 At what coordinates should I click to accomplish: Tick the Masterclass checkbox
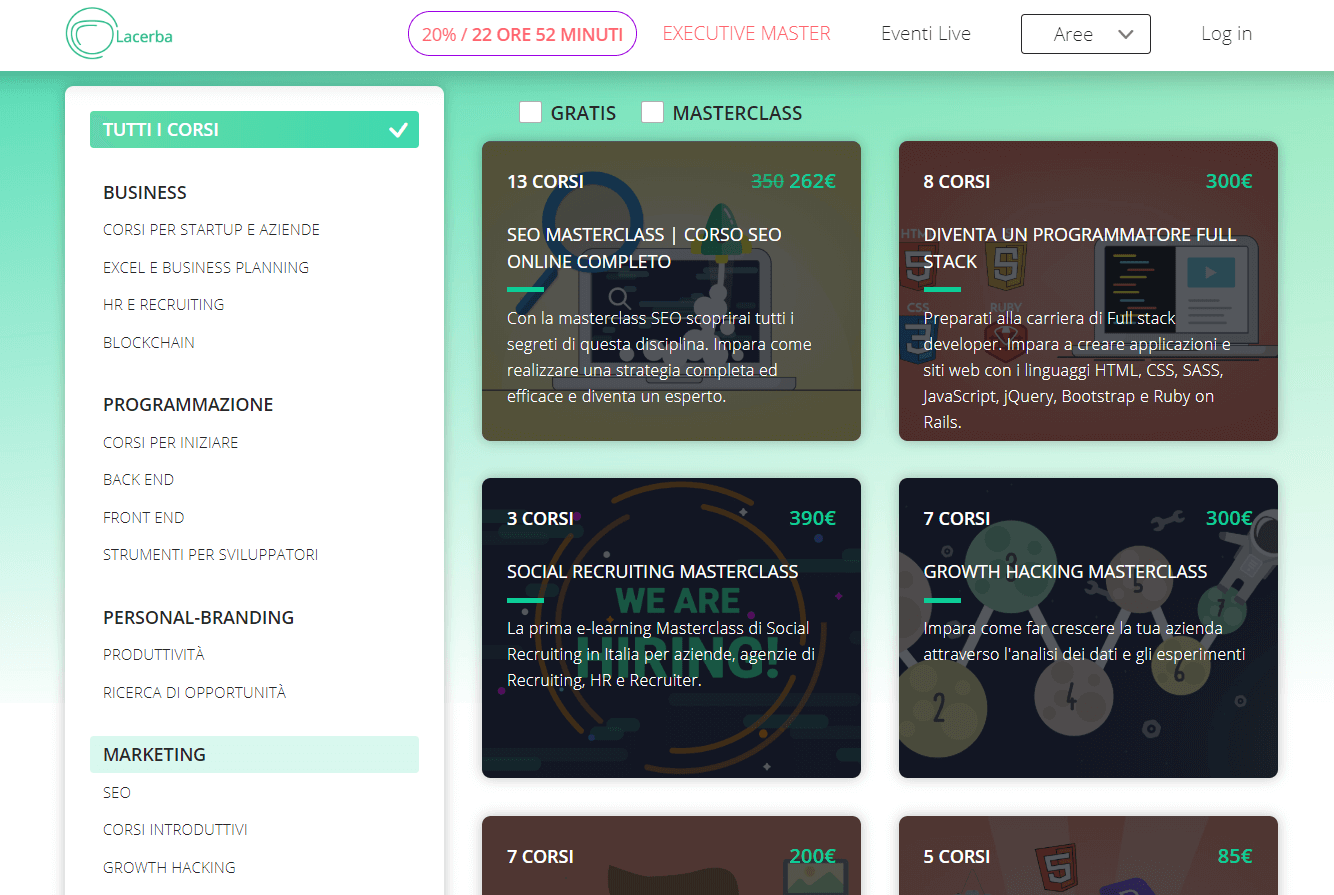652,112
